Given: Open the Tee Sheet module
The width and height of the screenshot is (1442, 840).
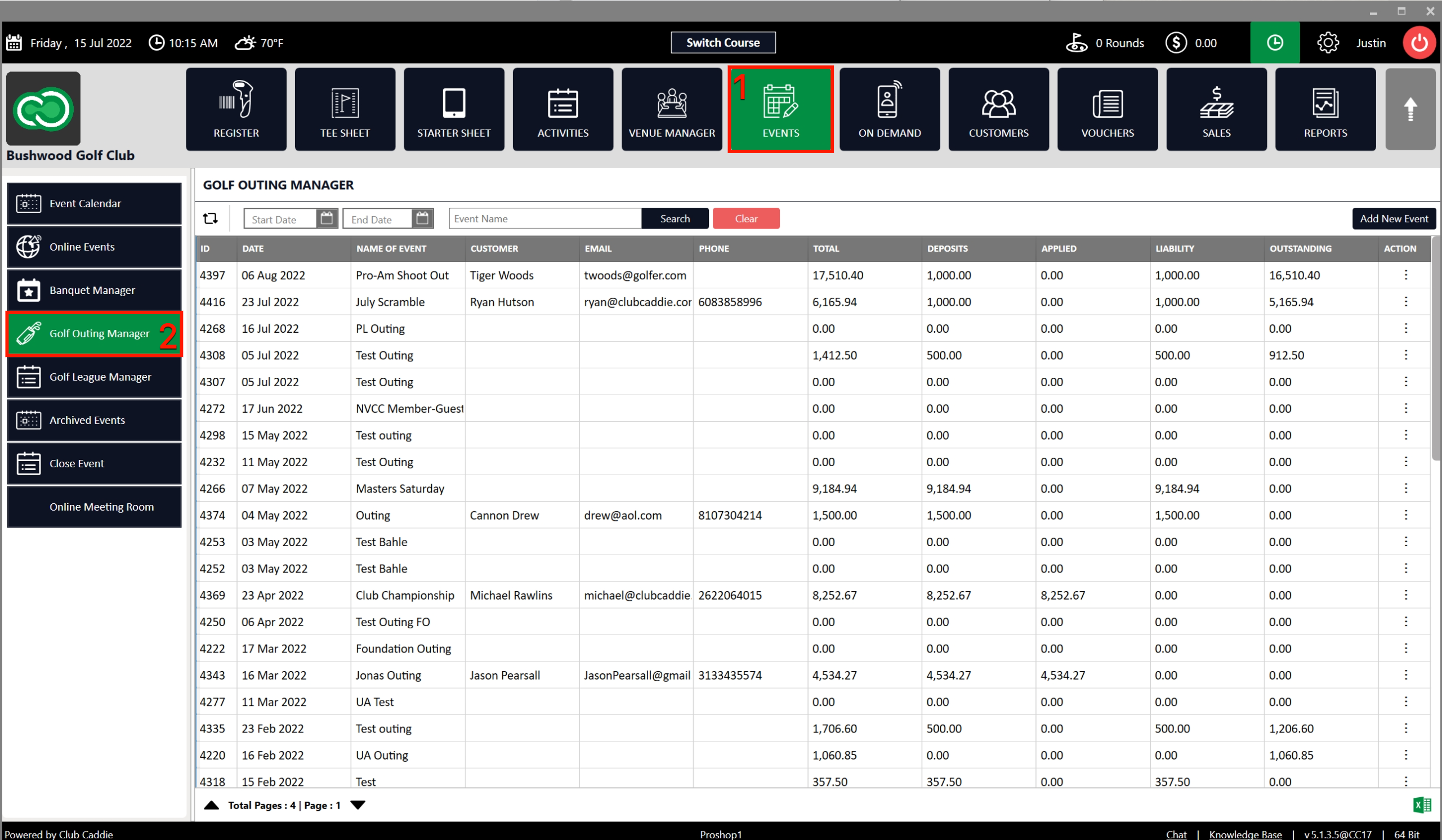Looking at the screenshot, I should coord(345,109).
